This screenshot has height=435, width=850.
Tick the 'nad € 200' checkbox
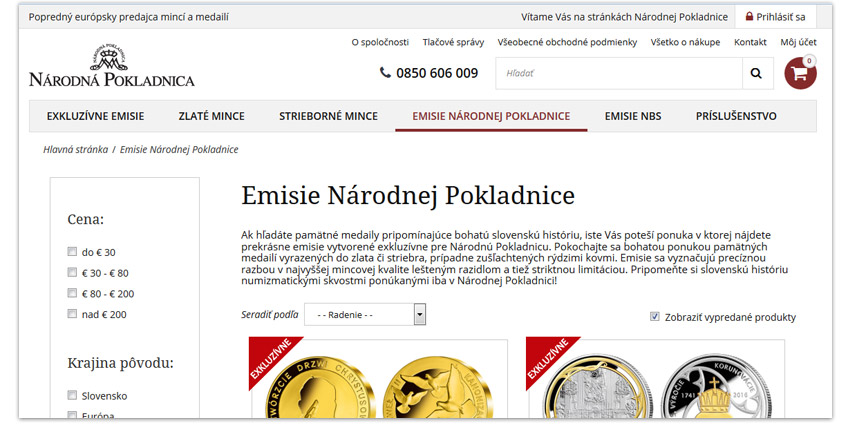72,314
